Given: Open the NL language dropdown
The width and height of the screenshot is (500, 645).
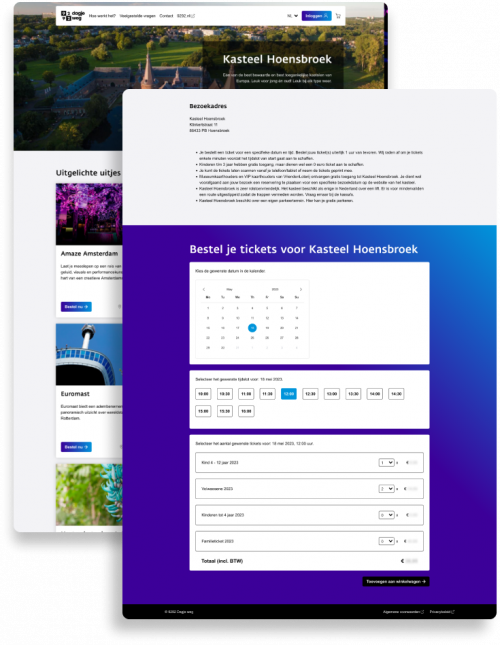Looking at the screenshot, I should 292,16.
